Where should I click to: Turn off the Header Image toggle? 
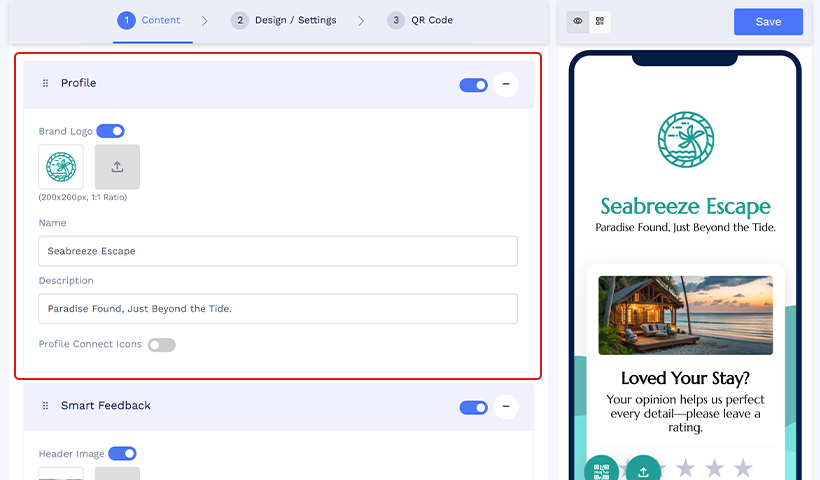click(122, 454)
